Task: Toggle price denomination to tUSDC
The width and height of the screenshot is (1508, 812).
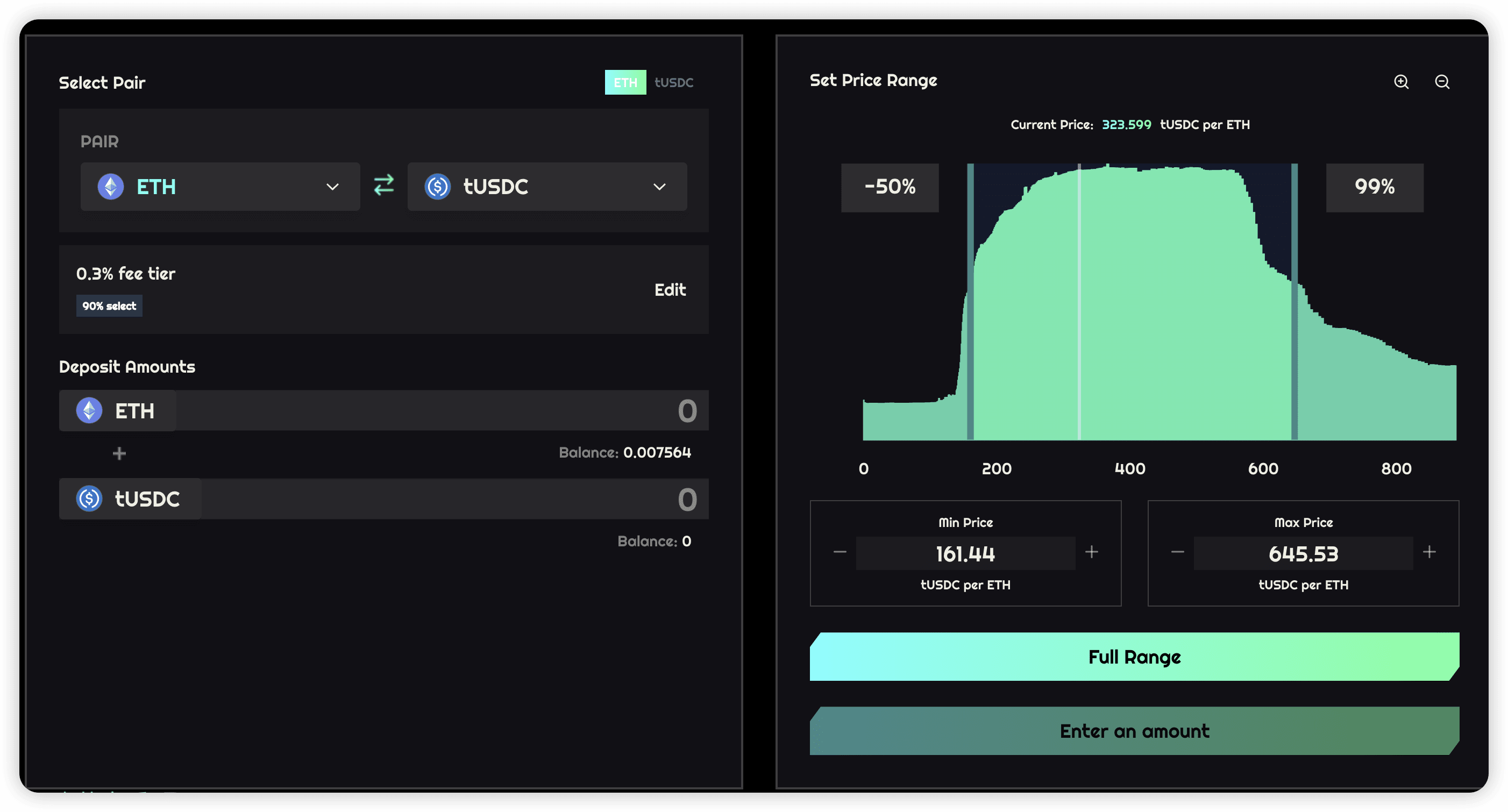Action: 673,83
